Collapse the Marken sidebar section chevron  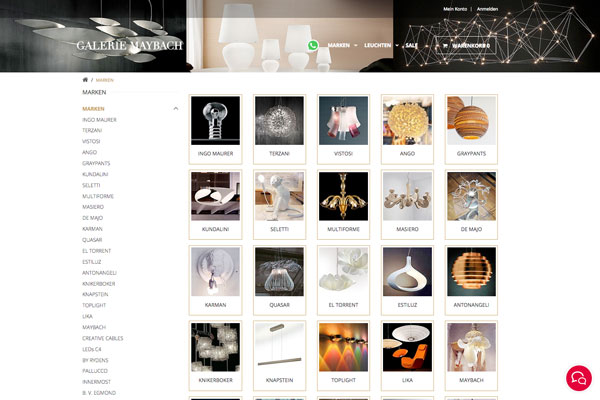(176, 109)
